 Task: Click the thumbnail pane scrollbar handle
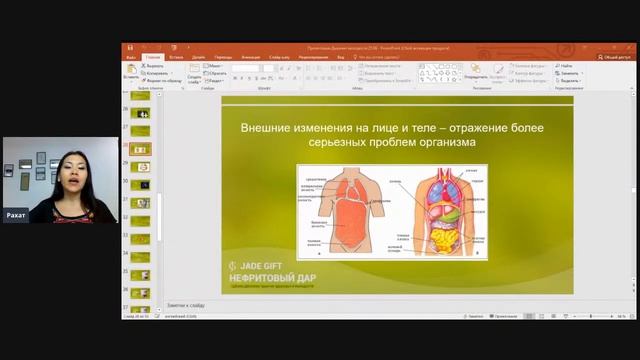coord(159,217)
